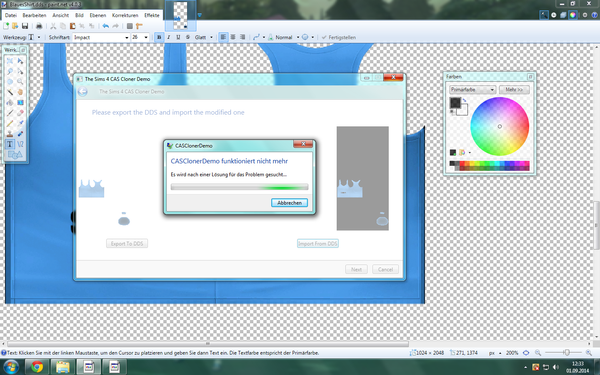Open the Primärfarbe dropdown in Farben panel
This screenshot has height=375, width=600.
[x=473, y=90]
